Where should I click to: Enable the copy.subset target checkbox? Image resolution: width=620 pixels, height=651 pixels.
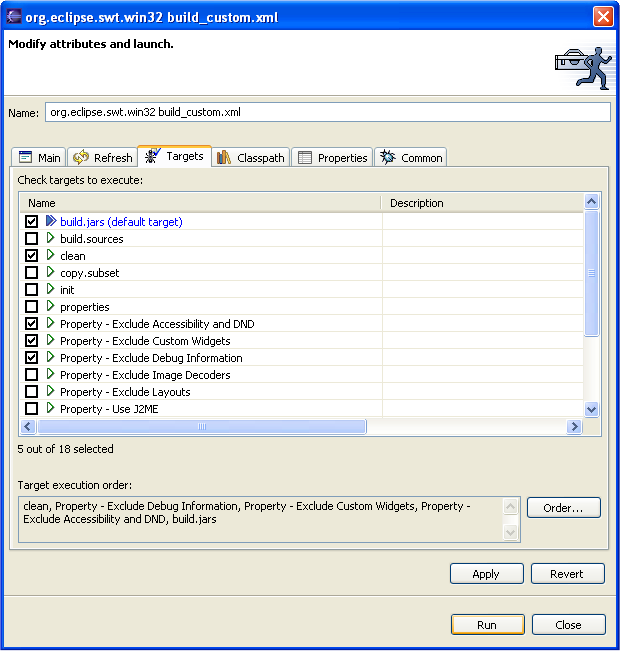click(x=31, y=273)
